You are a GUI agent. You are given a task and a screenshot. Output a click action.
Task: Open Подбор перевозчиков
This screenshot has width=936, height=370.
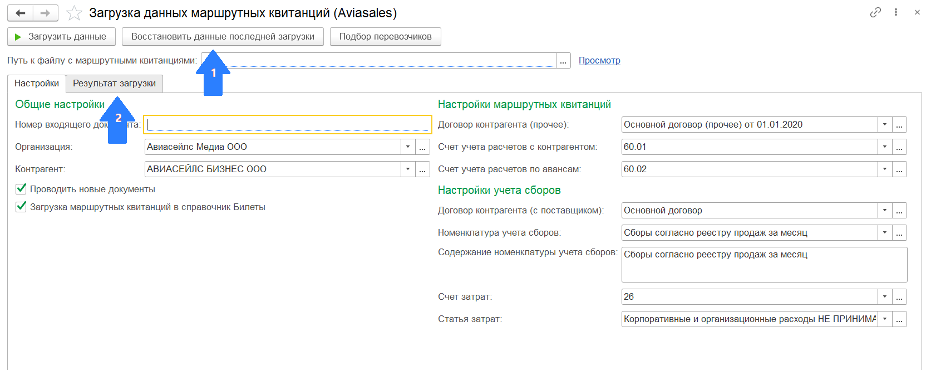pyautogui.click(x=386, y=36)
